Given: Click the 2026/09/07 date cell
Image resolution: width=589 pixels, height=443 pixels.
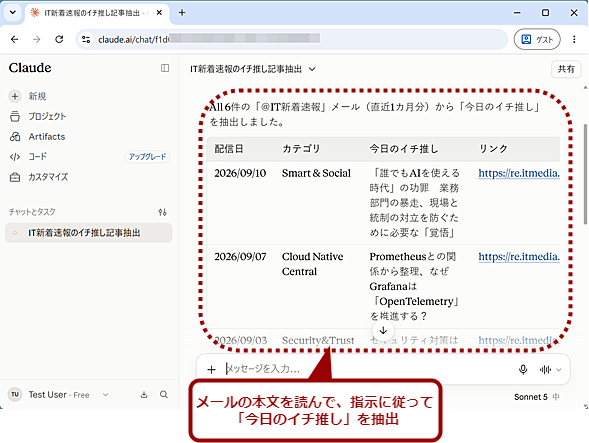Looking at the screenshot, I should [240, 257].
